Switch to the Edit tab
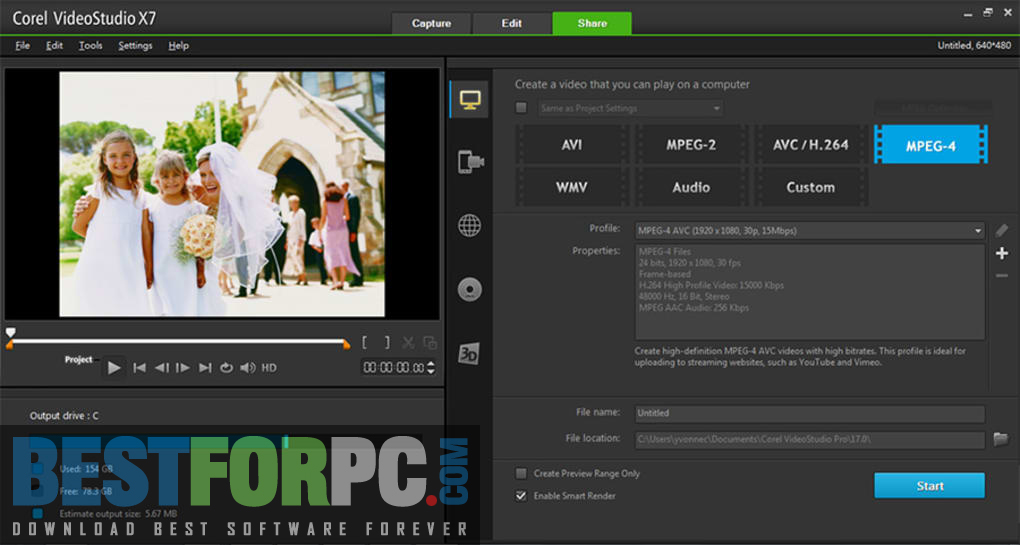 click(512, 23)
